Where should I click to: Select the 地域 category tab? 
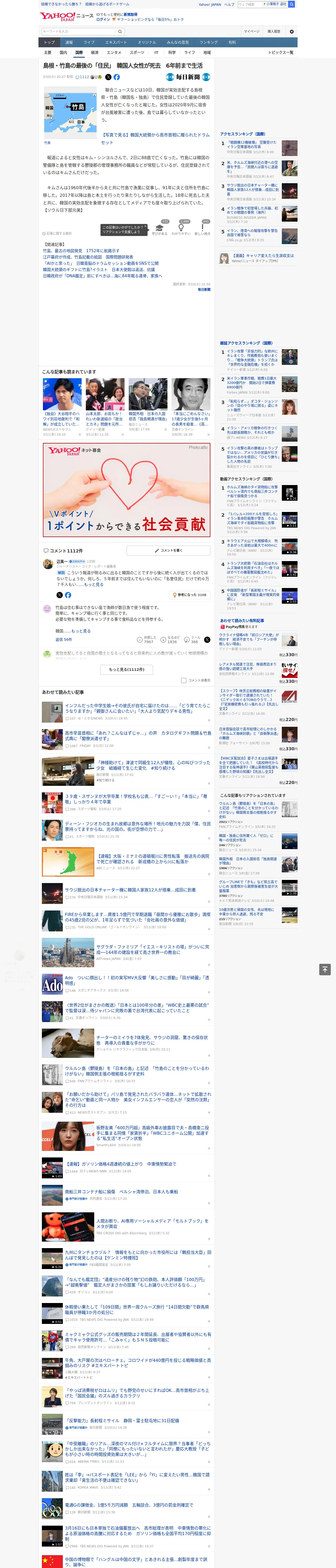coord(207,52)
